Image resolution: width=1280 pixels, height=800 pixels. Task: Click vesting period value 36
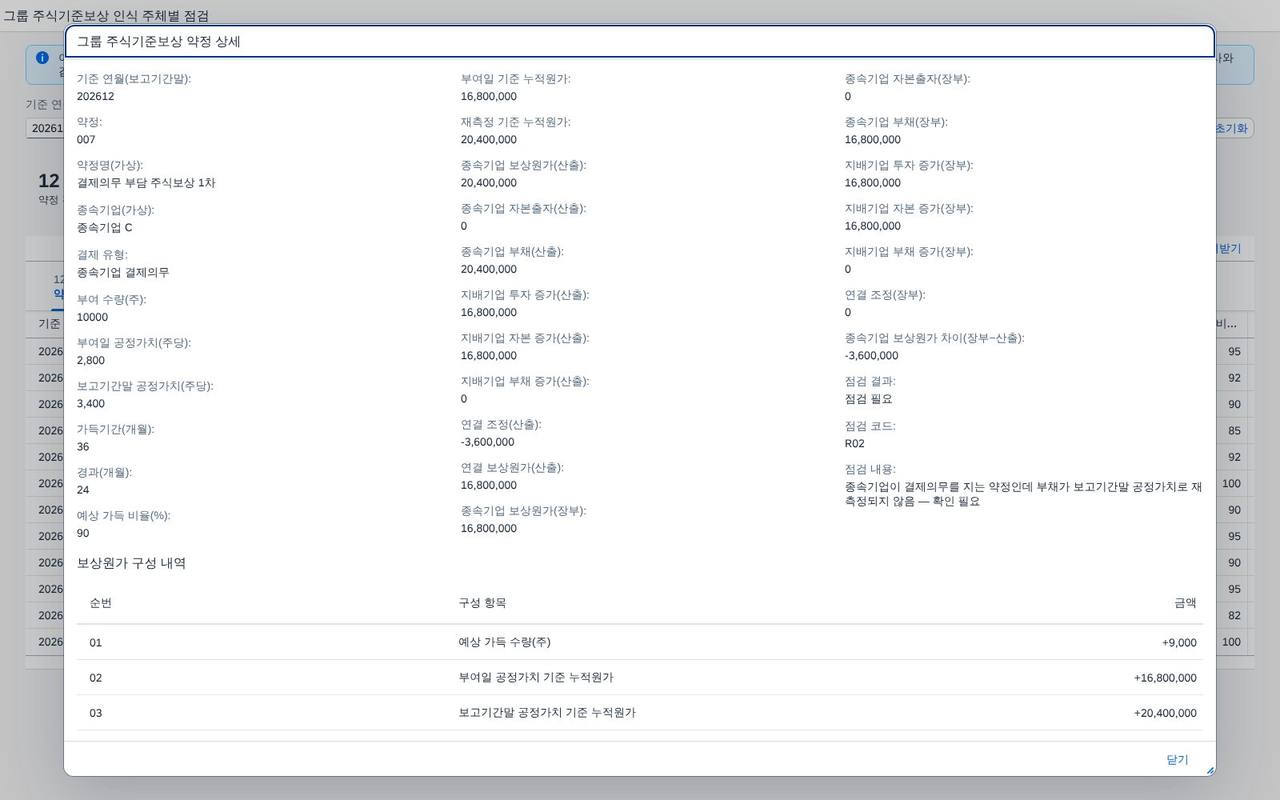click(83, 447)
